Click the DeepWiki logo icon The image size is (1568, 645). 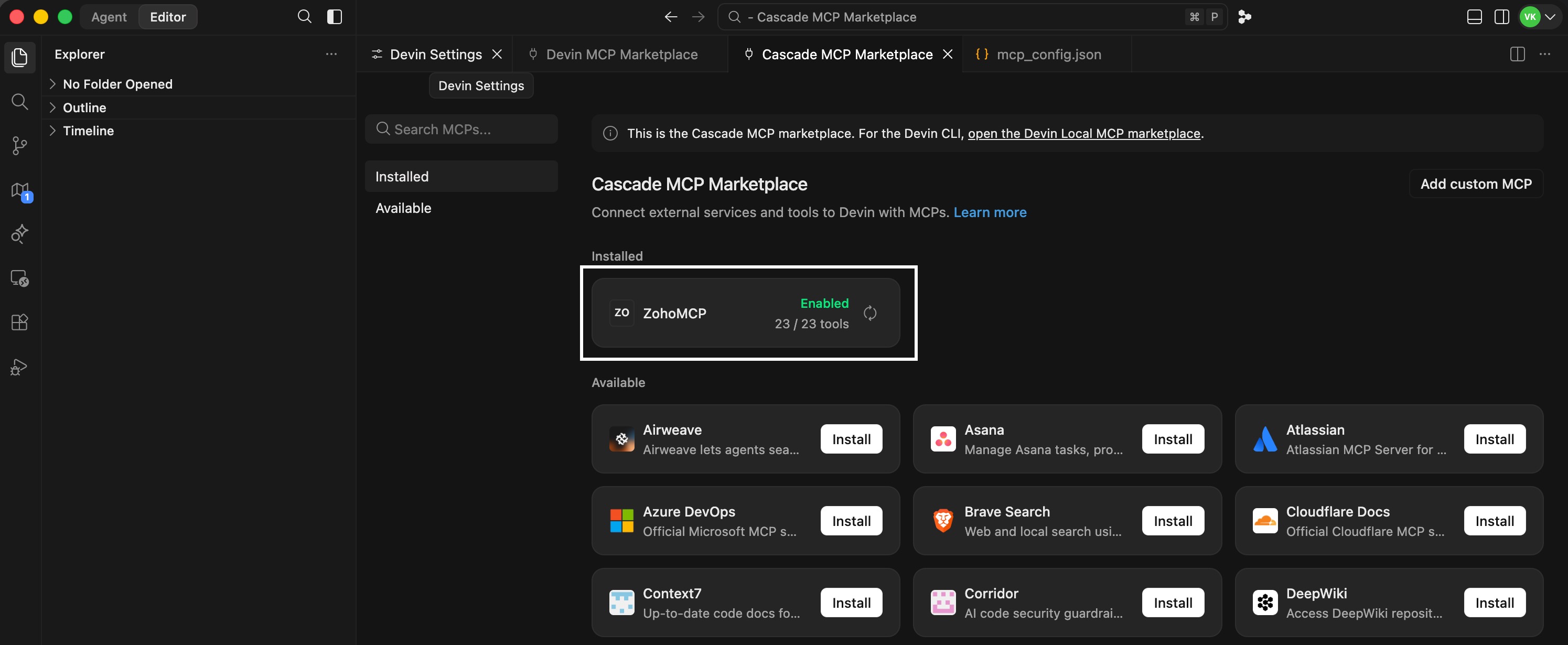pyautogui.click(x=1265, y=603)
